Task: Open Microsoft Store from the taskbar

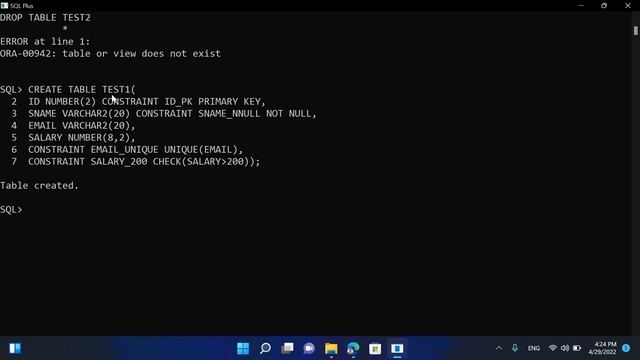Action: (375, 348)
